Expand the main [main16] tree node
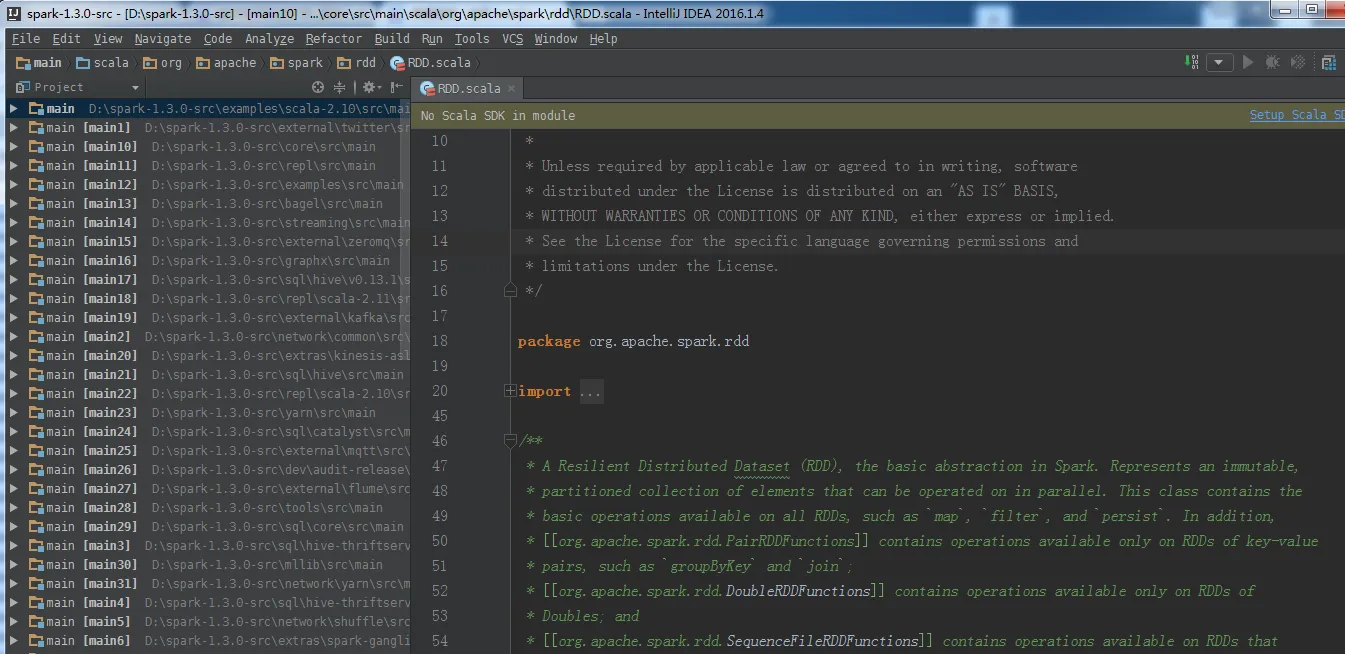This screenshot has width=1345, height=654. pyautogui.click(x=14, y=260)
